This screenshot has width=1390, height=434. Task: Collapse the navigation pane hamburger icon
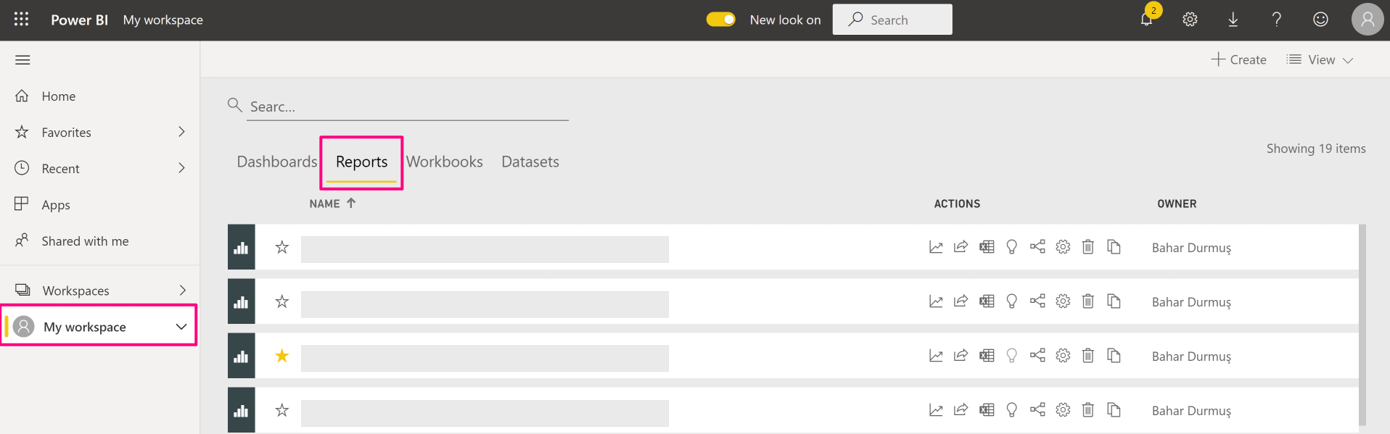coord(22,60)
